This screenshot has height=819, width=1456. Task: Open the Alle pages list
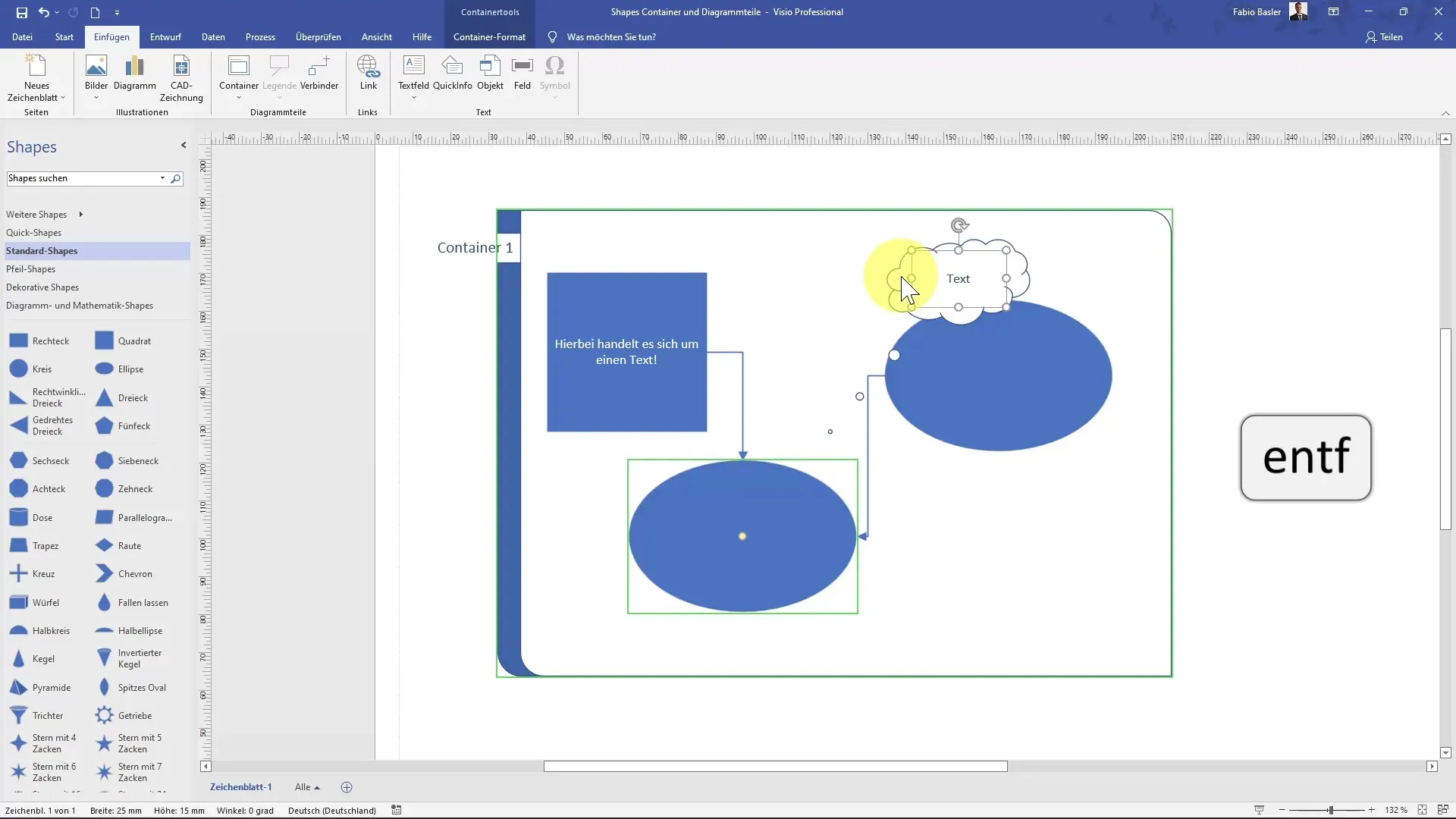pos(307,787)
